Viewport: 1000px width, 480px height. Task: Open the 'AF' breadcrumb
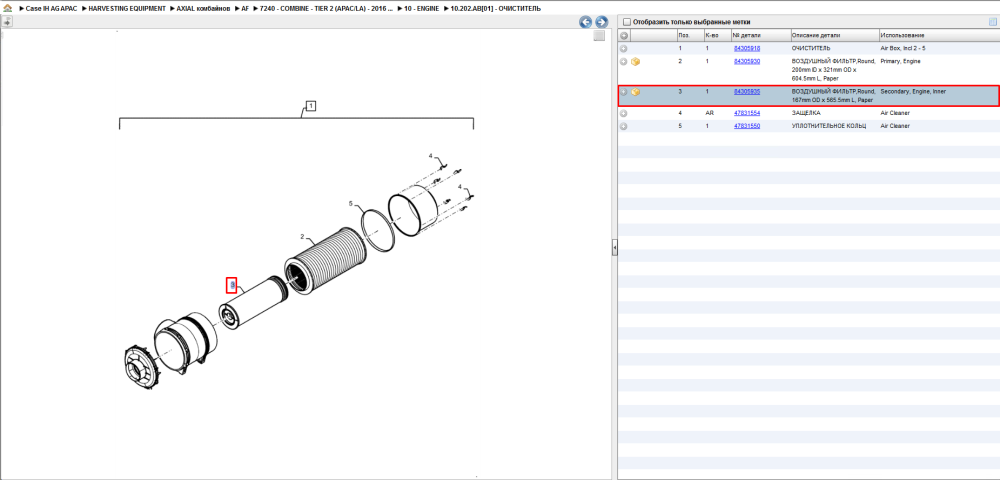(246, 9)
